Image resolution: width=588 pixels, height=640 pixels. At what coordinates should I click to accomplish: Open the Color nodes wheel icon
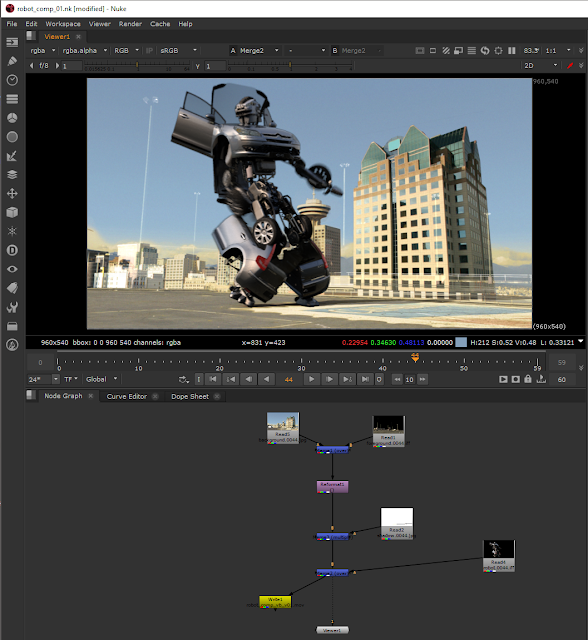click(12, 118)
